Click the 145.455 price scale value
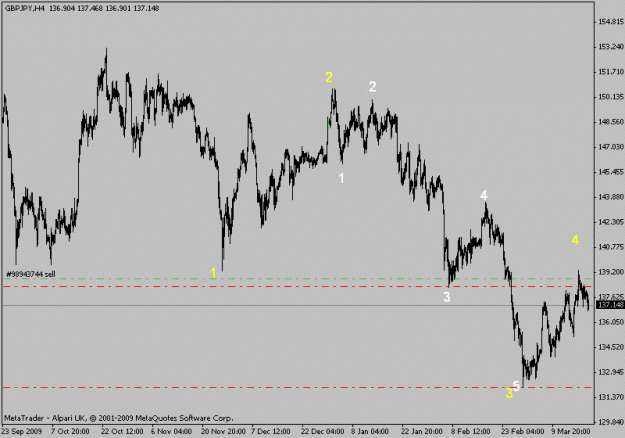The height and width of the screenshot is (438, 625). [611, 172]
